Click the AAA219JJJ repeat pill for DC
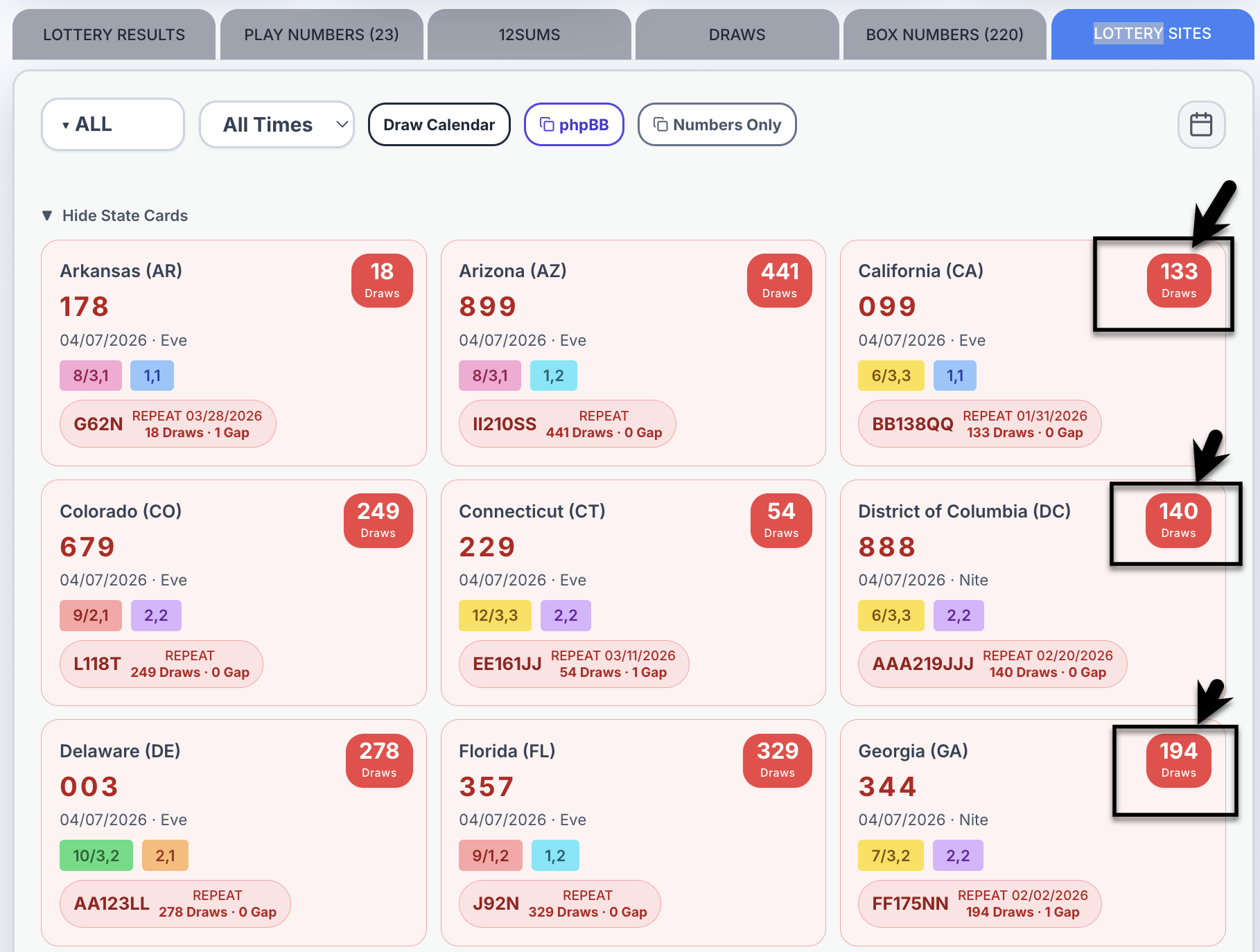The width and height of the screenshot is (1260, 952). coord(992,664)
